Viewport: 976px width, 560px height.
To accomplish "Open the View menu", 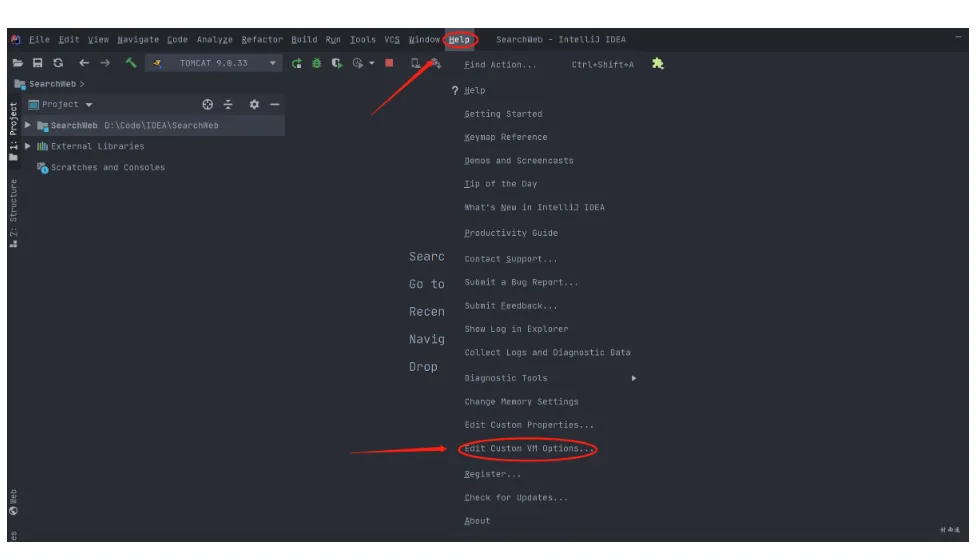I will [98, 39].
